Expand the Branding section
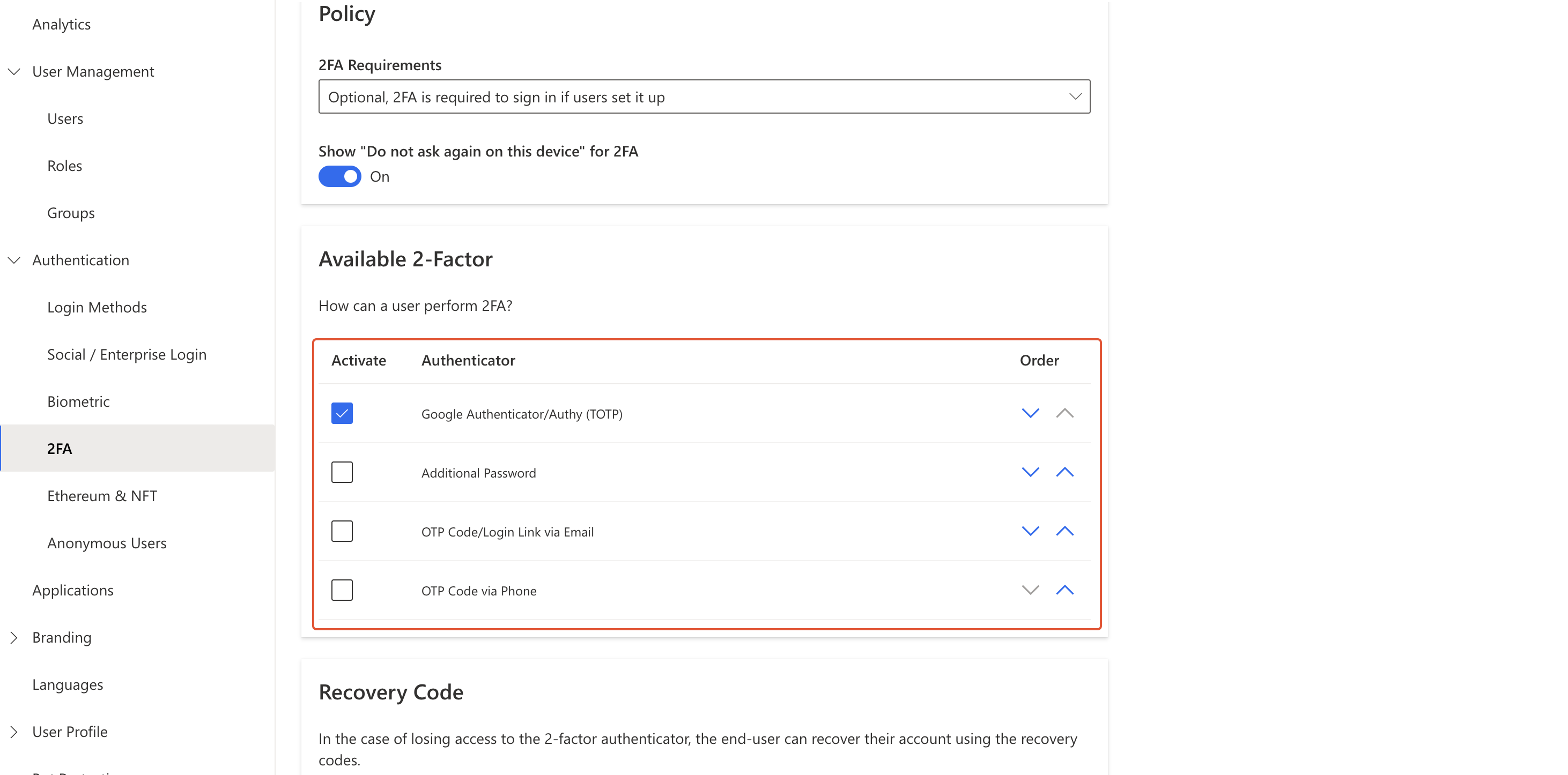 coord(14,637)
